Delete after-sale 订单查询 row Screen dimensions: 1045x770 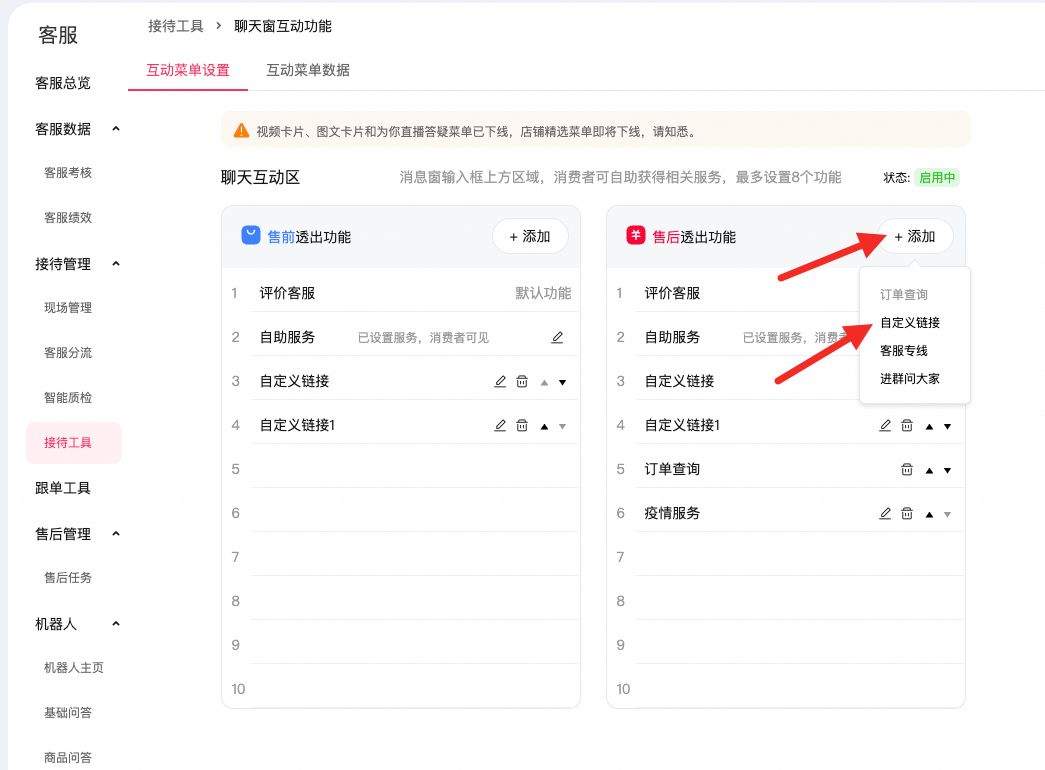pyautogui.click(x=907, y=470)
